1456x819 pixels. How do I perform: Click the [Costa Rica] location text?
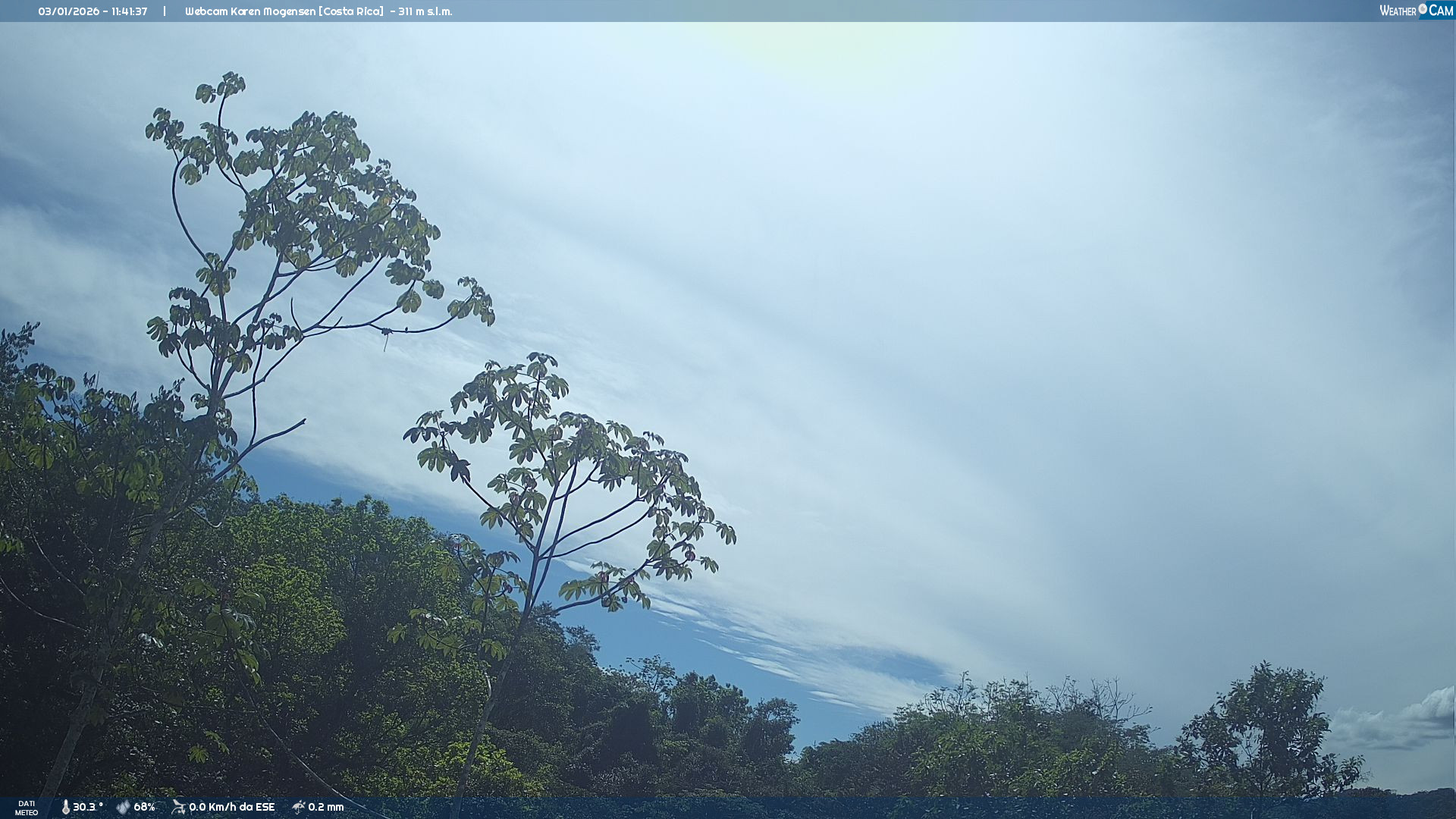click(x=353, y=11)
